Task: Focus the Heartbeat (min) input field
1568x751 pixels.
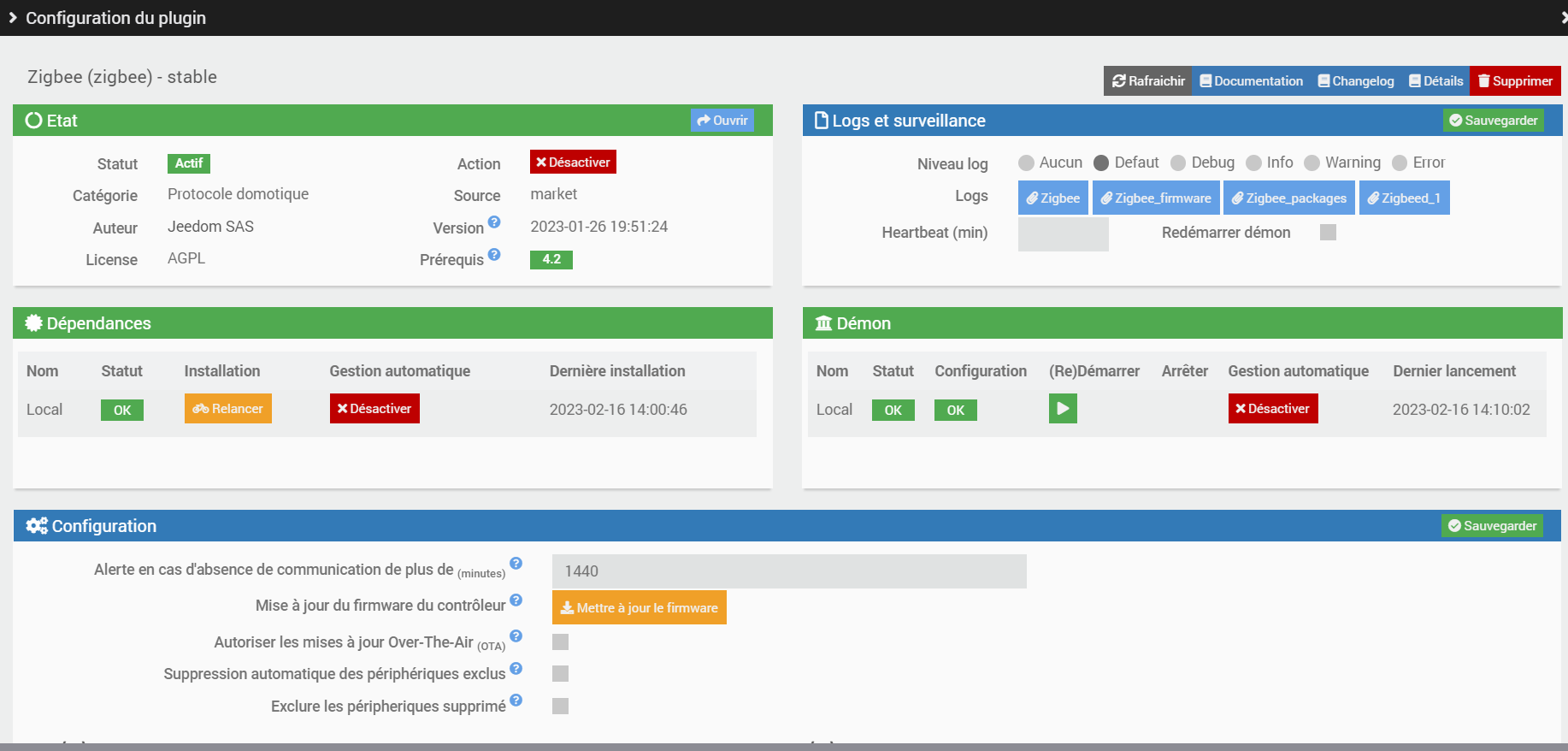Action: pos(1064,234)
